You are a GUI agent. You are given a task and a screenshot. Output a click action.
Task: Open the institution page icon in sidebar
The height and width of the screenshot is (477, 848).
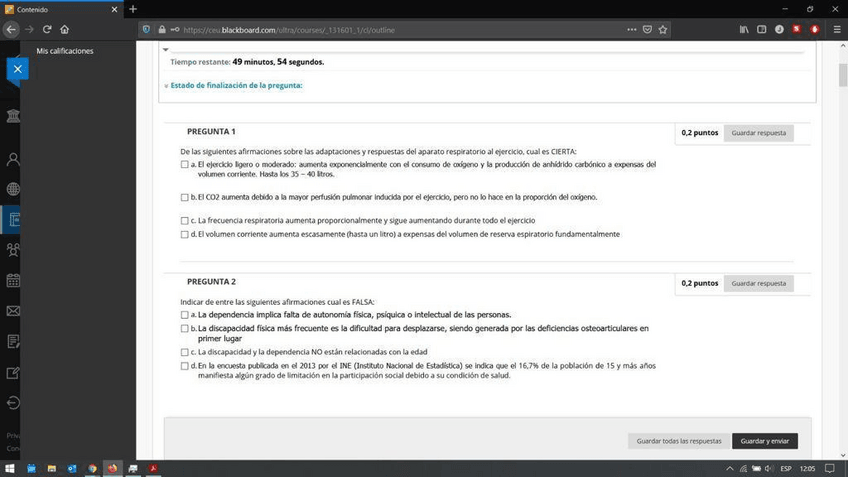tap(13, 115)
